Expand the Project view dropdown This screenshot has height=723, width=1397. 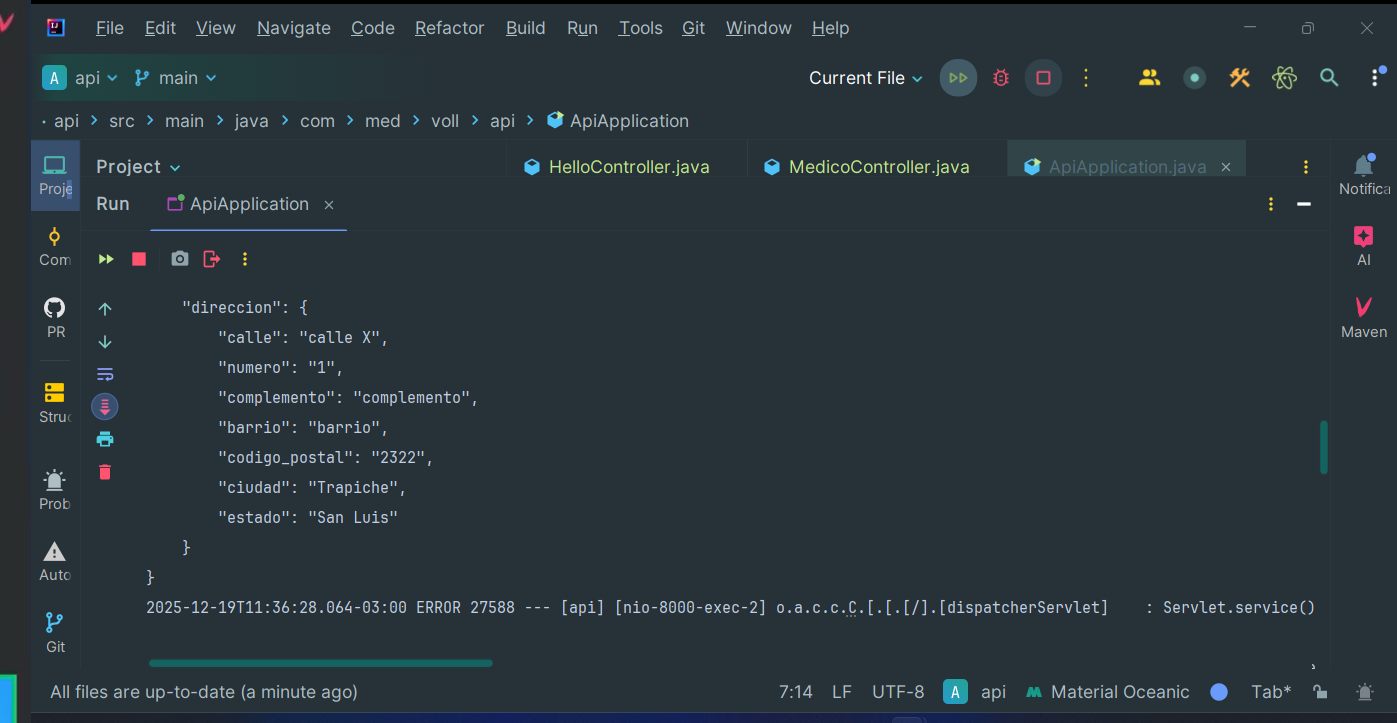[x=138, y=167]
